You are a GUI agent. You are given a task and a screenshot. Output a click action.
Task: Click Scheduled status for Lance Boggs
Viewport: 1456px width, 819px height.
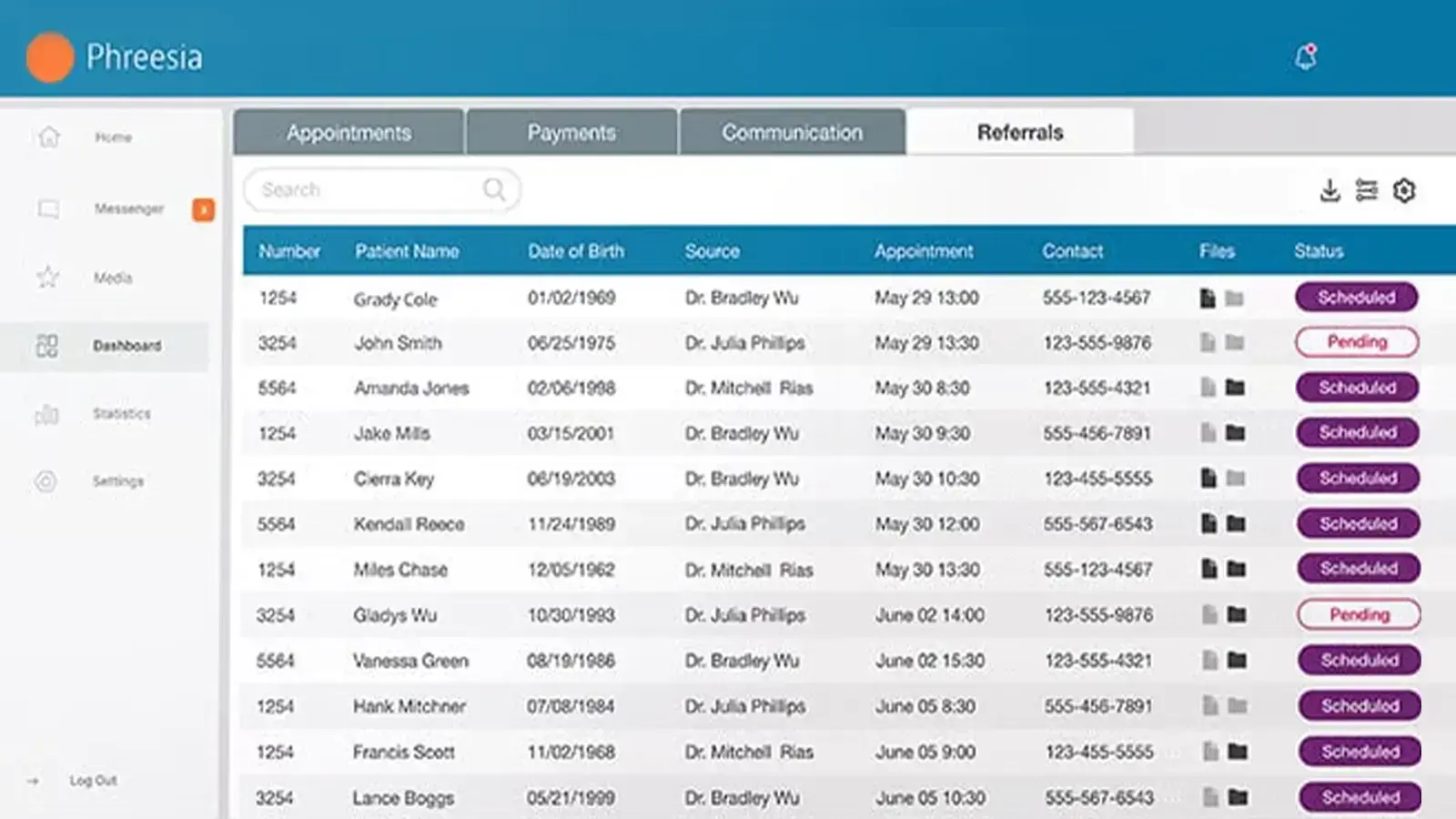(x=1361, y=797)
